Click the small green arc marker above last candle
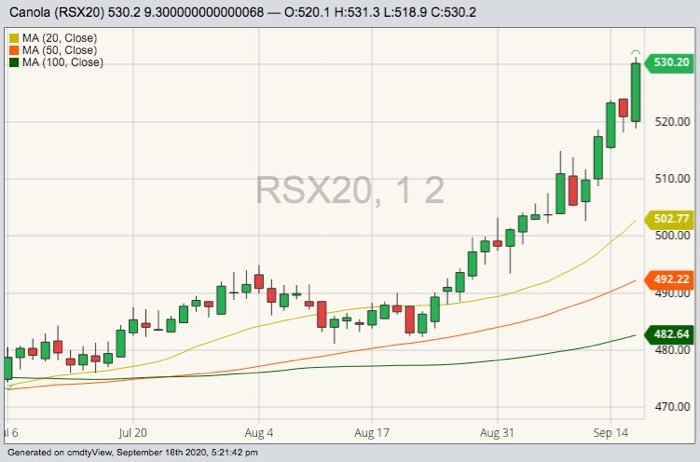This screenshot has width=700, height=462. pyautogui.click(x=635, y=53)
